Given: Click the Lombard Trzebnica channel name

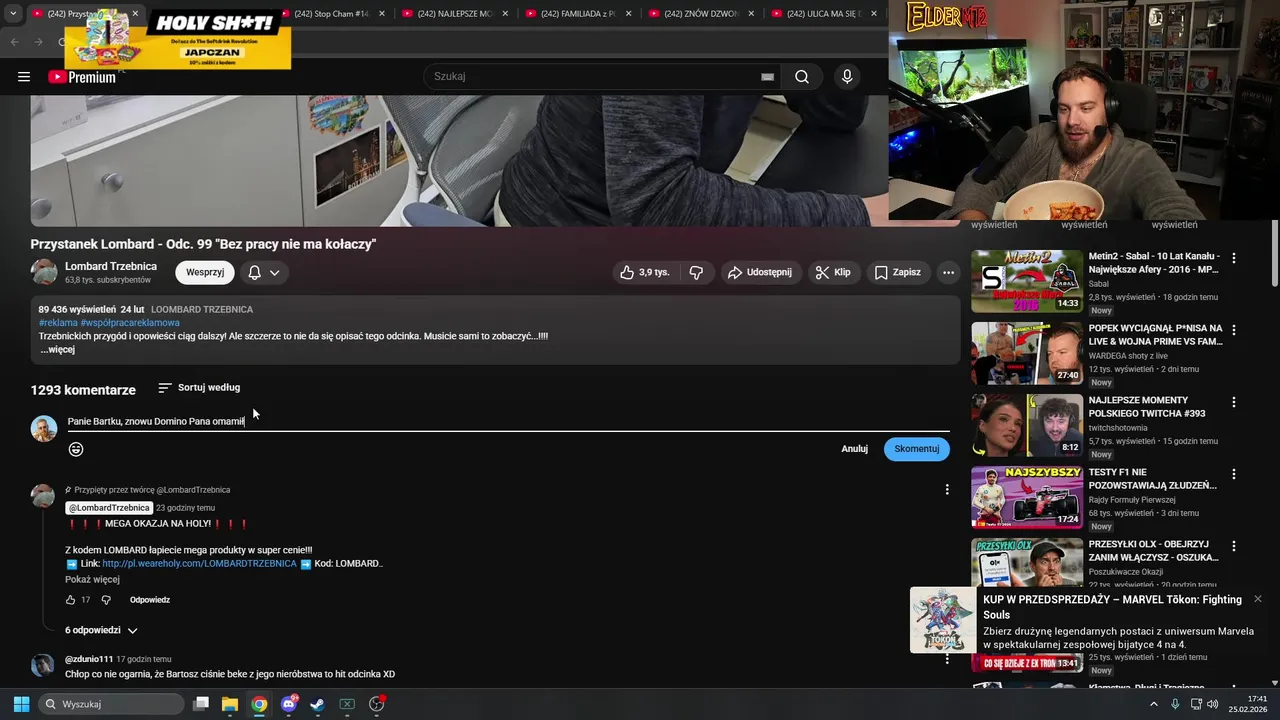Looking at the screenshot, I should click(x=111, y=266).
